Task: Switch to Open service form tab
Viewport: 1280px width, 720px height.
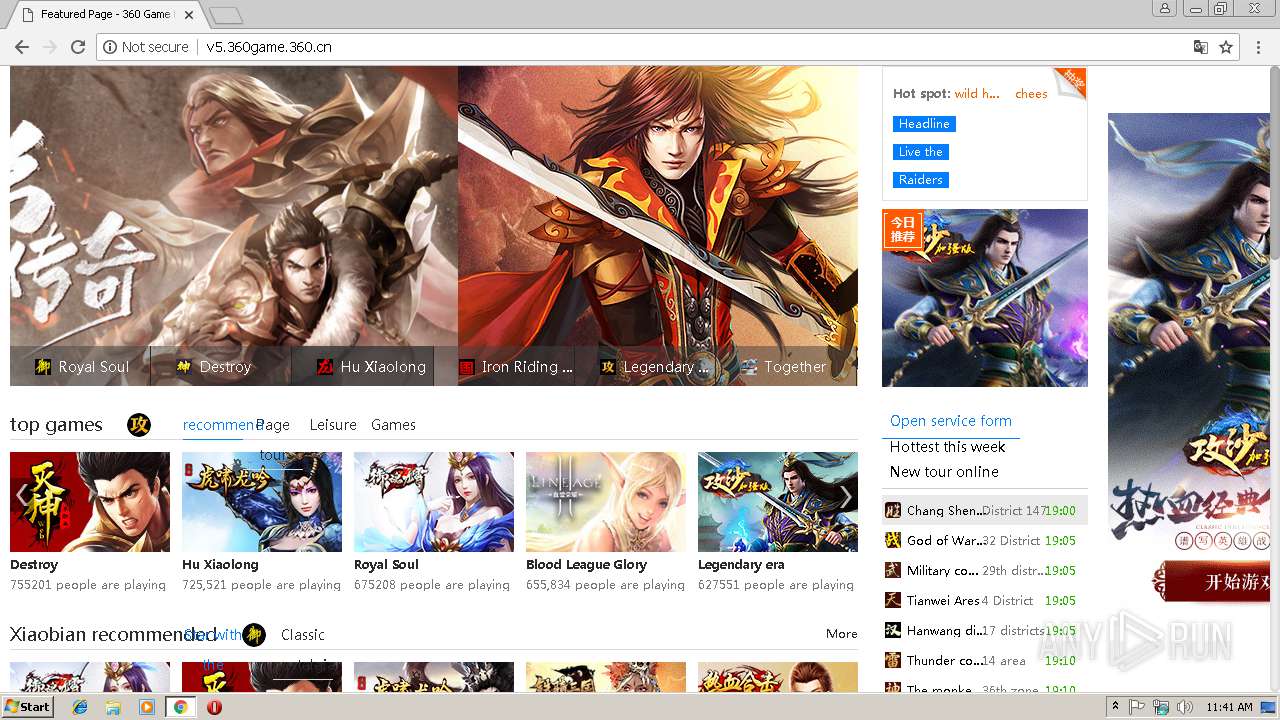Action: [x=951, y=421]
